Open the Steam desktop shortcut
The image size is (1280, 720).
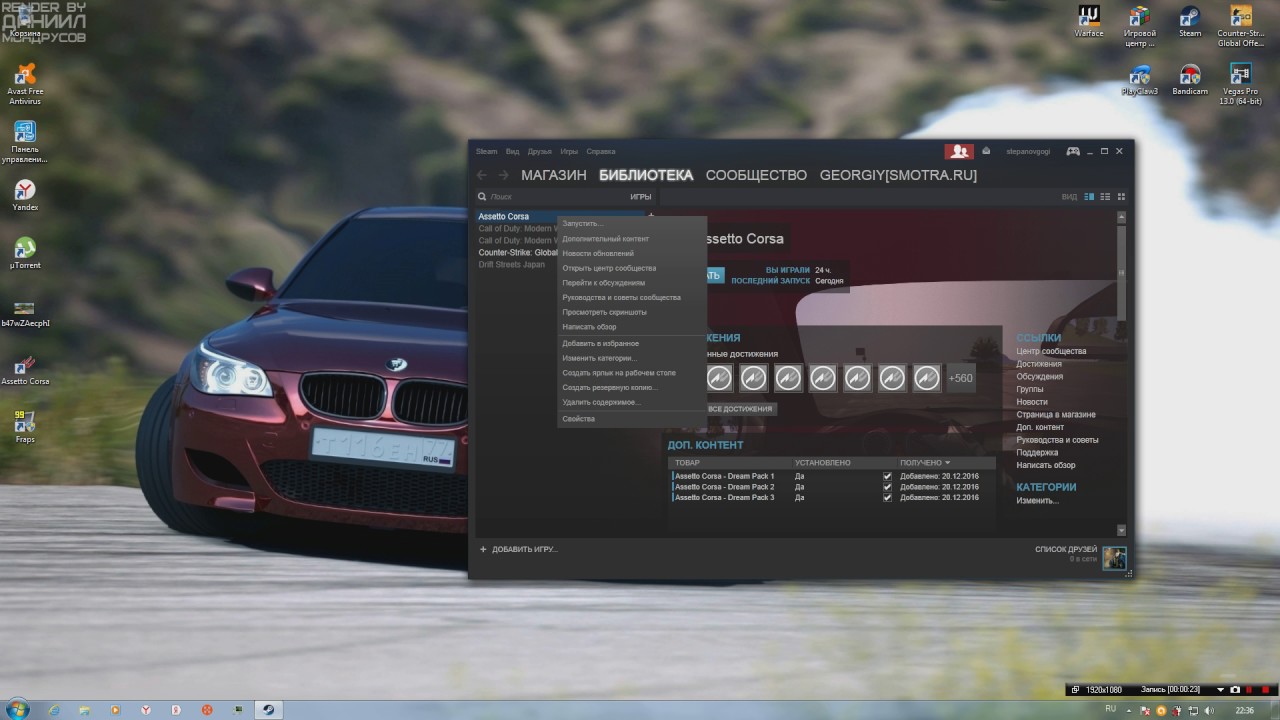click(x=1190, y=22)
